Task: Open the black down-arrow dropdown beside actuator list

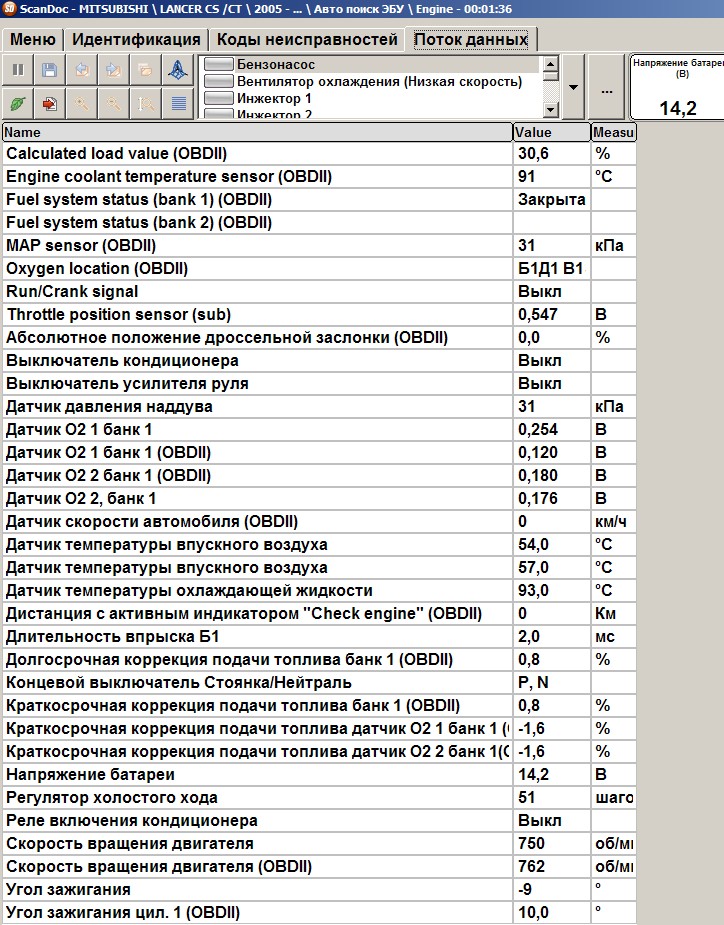Action: tap(573, 87)
